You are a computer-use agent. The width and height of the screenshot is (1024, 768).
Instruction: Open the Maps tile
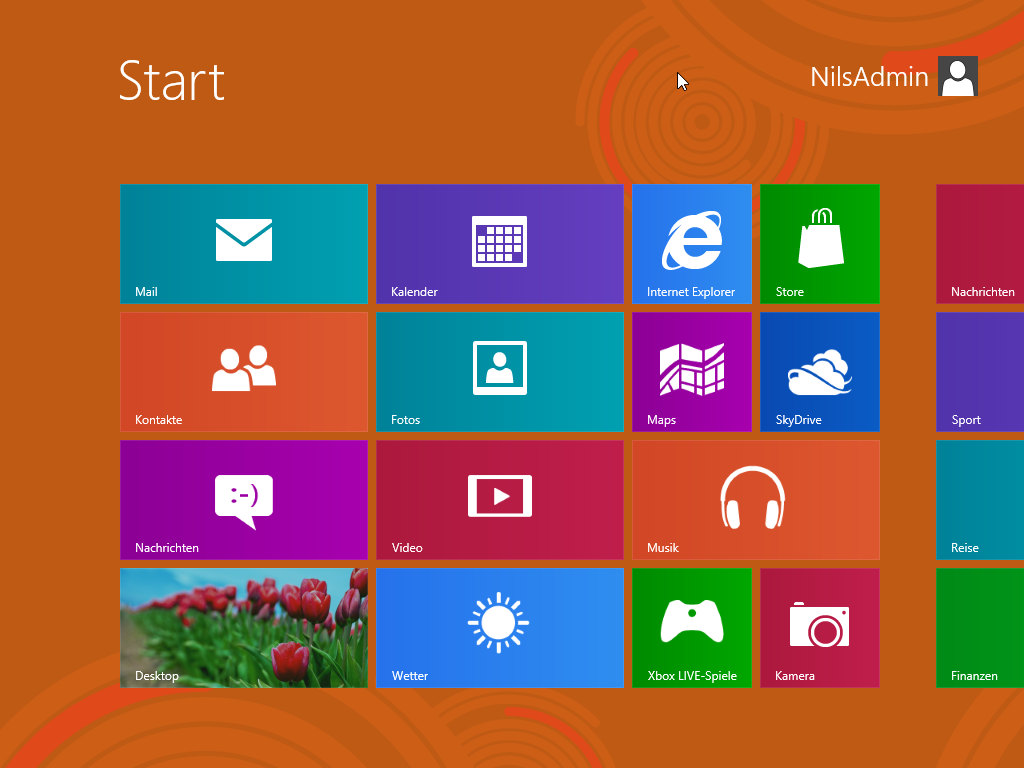pyautogui.click(x=692, y=372)
